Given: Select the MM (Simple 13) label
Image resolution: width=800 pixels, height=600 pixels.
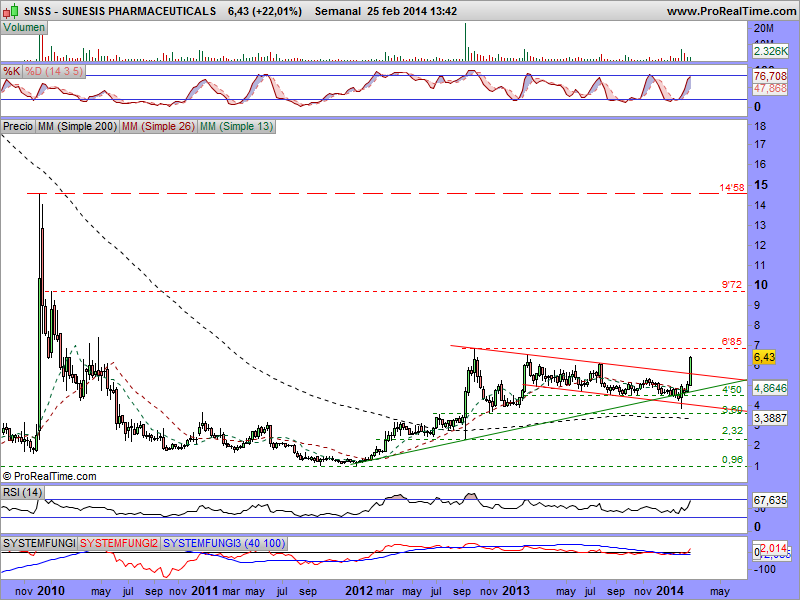Looking at the screenshot, I should (x=236, y=126).
